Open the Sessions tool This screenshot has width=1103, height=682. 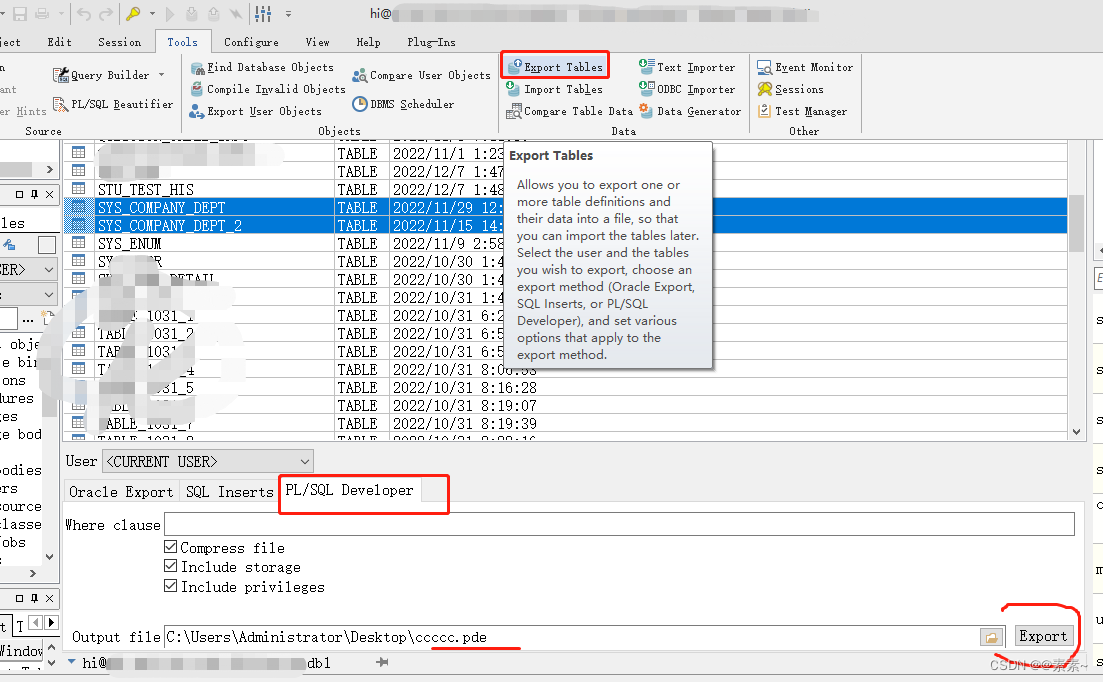791,89
